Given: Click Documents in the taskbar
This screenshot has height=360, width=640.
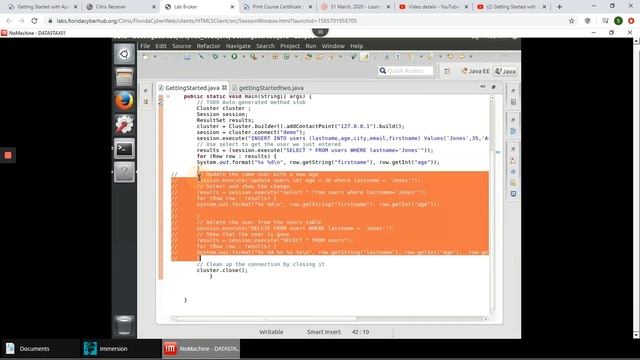Looking at the screenshot, I should [x=40, y=349].
